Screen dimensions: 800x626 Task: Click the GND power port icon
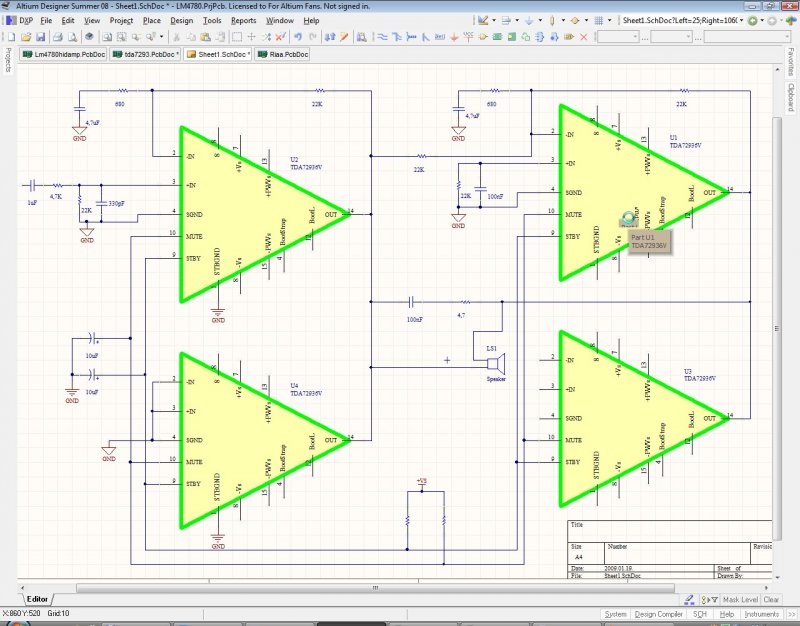[x=454, y=37]
